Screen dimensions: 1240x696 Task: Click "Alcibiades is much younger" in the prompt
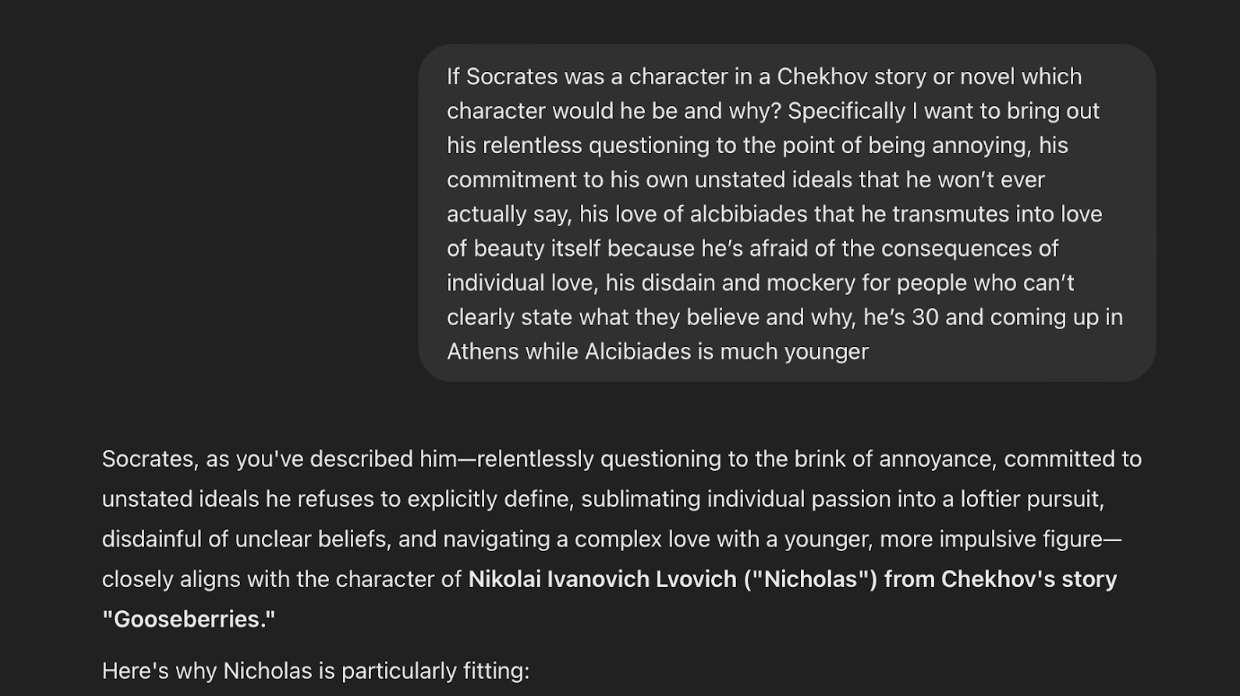click(x=726, y=351)
